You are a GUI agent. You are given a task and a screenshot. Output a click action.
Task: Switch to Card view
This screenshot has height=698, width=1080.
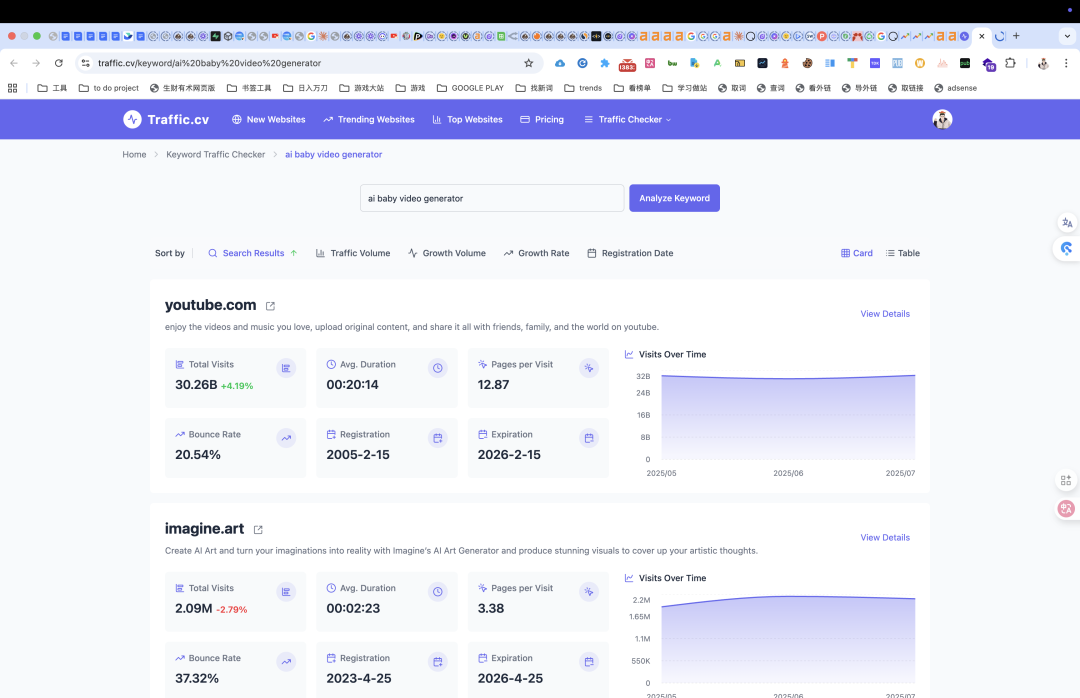[857, 253]
